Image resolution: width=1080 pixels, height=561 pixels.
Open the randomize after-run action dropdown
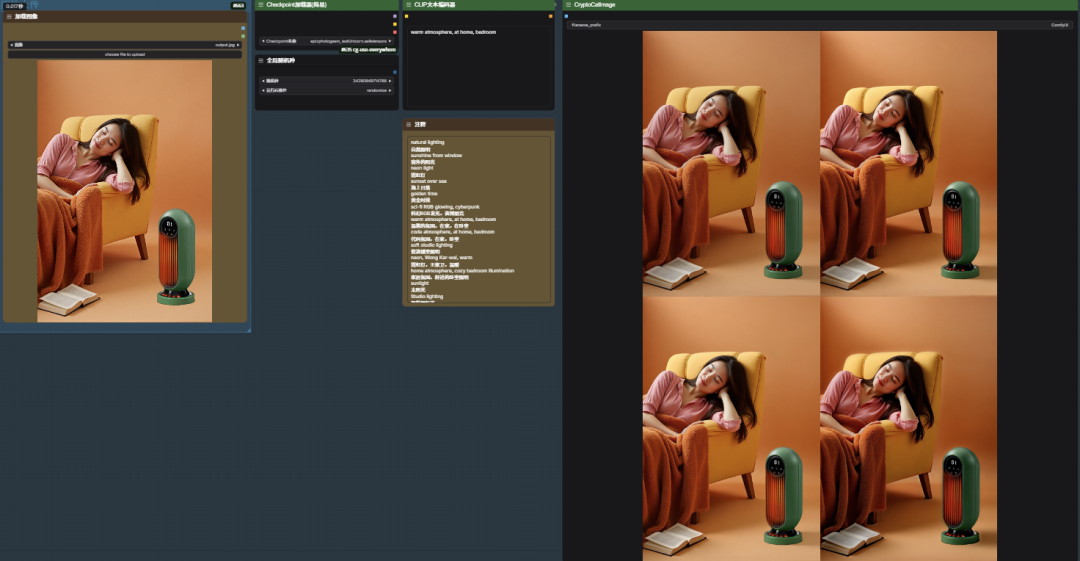(x=326, y=90)
